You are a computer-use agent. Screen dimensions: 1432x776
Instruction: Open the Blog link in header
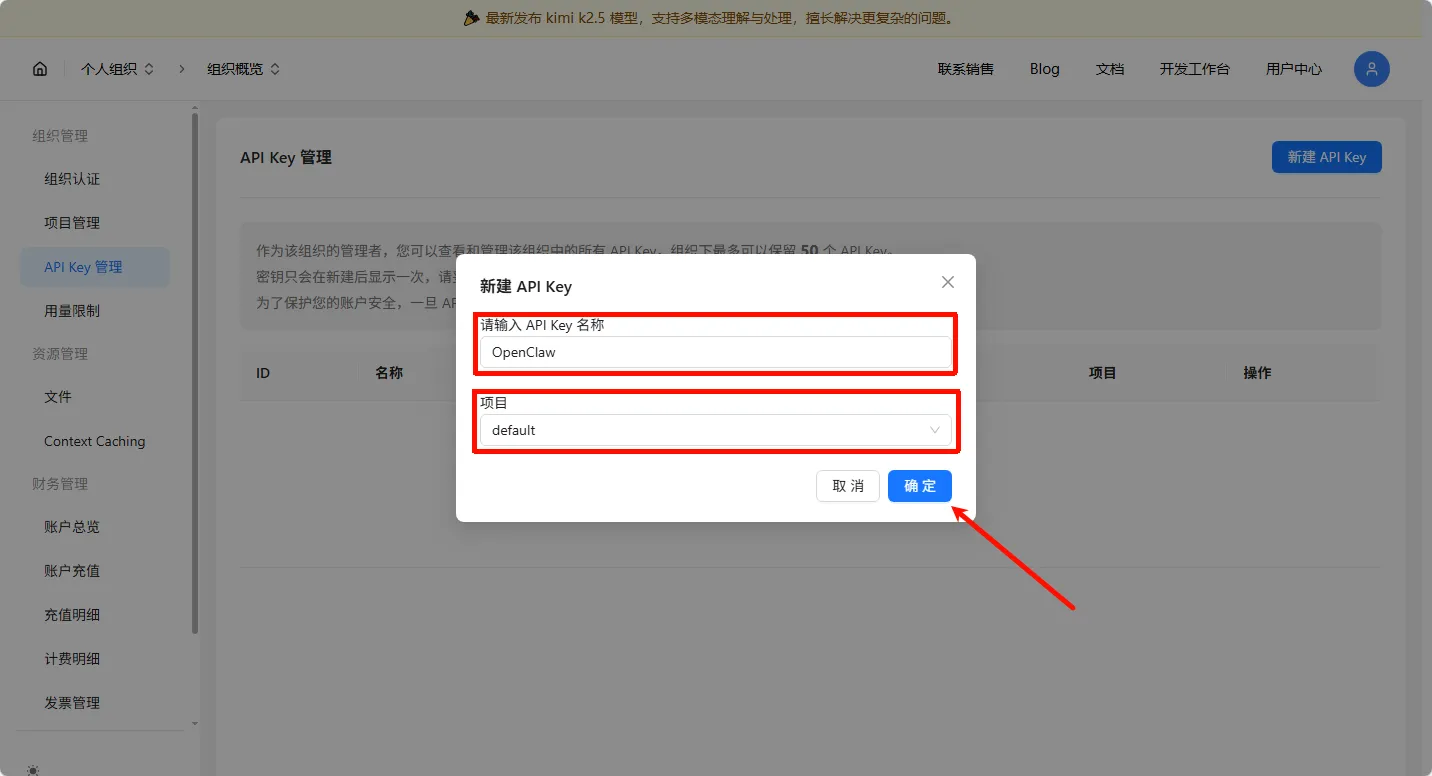pos(1044,69)
